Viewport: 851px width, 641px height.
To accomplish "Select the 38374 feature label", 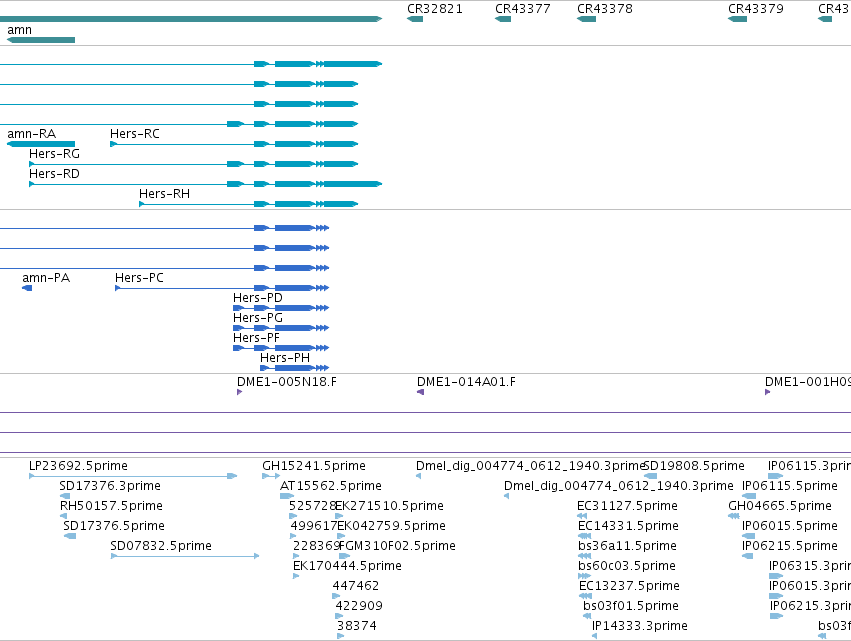I will (x=357, y=626).
